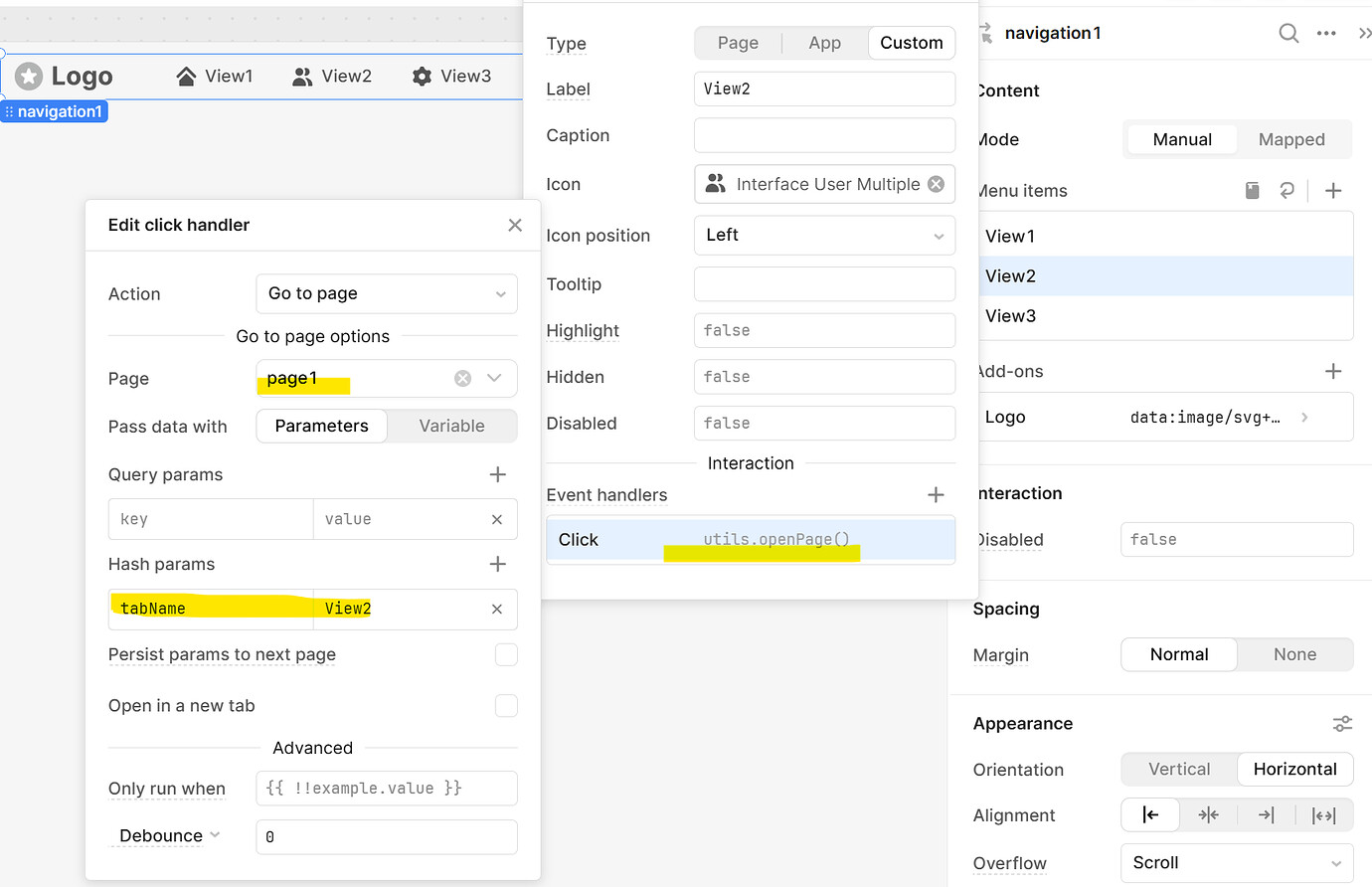This screenshot has width=1372, height=887.
Task: Enable Persist params to next page
Action: [x=506, y=654]
